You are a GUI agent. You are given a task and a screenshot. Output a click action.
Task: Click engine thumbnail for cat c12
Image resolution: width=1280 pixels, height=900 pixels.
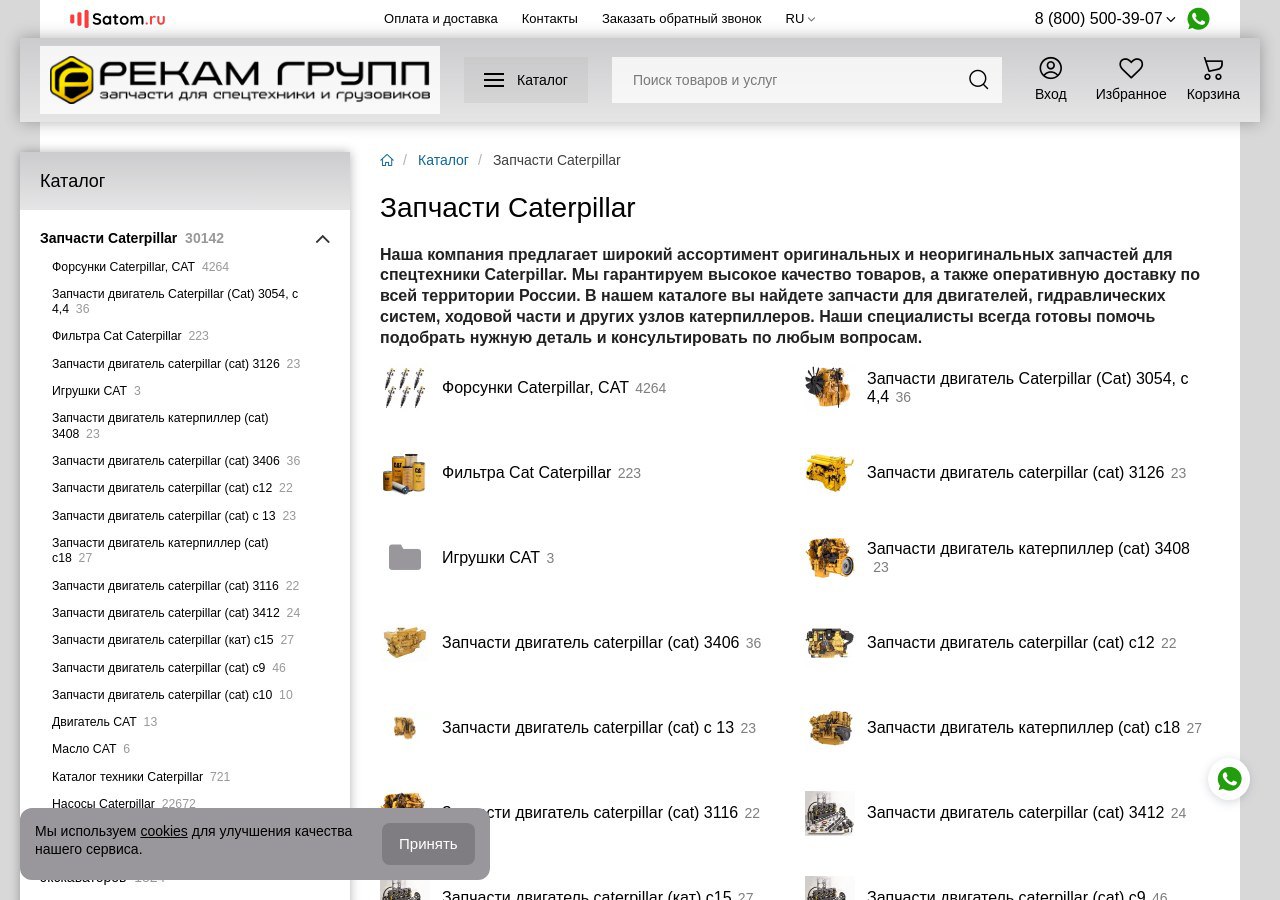click(x=829, y=643)
